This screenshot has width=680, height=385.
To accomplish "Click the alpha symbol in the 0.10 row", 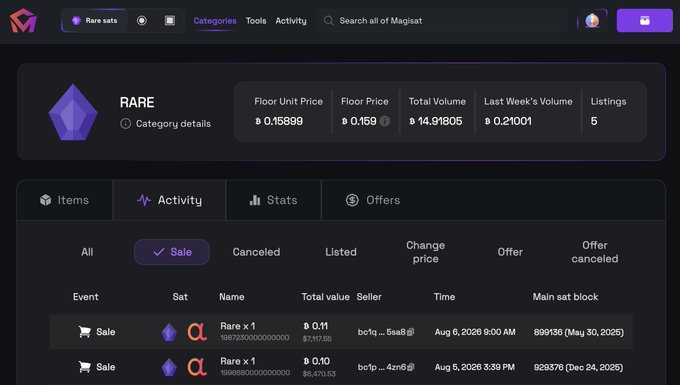I will coord(197,367).
